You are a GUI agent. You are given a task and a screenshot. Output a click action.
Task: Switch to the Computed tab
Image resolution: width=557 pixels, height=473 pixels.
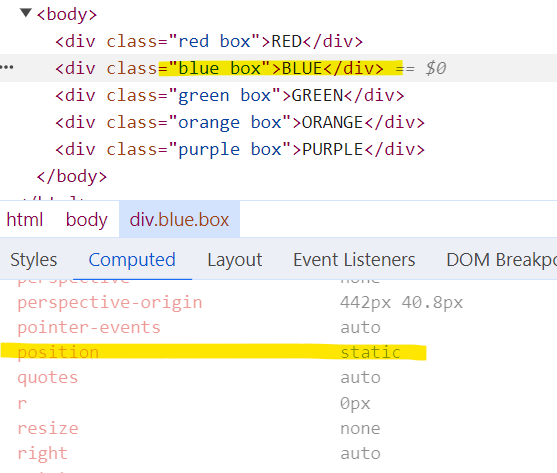(x=132, y=260)
